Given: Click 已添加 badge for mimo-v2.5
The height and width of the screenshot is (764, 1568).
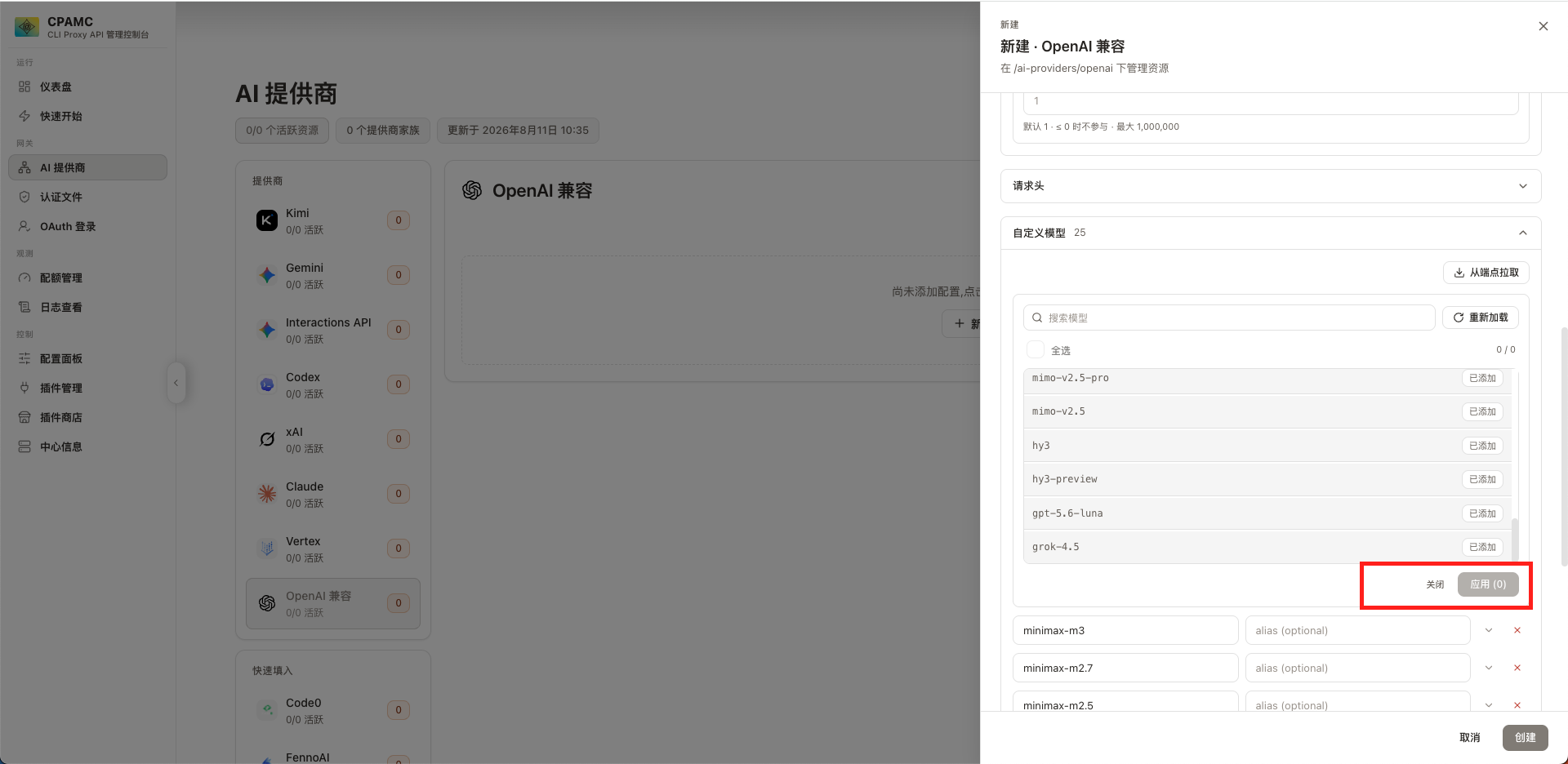Looking at the screenshot, I should 1482,411.
